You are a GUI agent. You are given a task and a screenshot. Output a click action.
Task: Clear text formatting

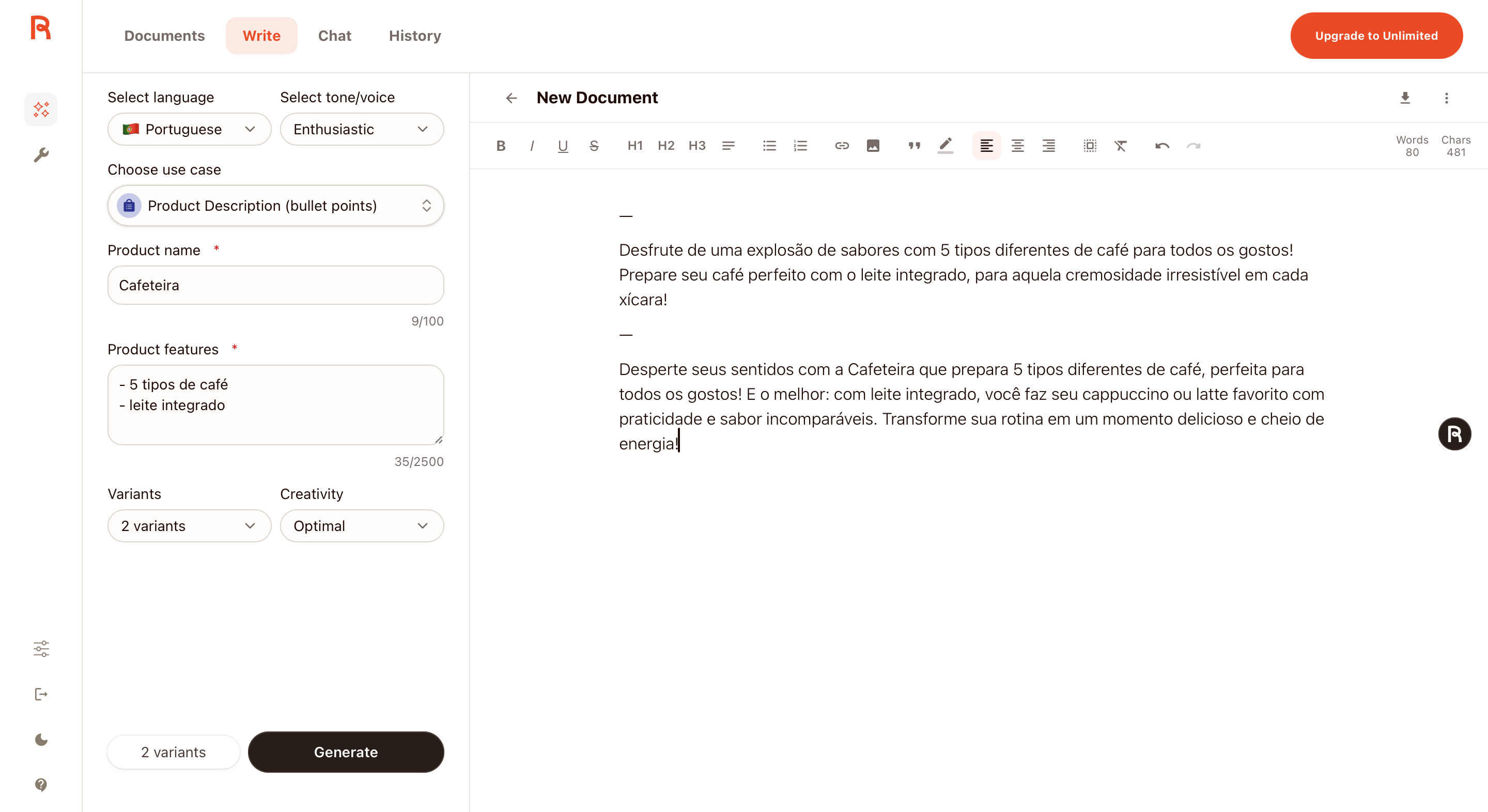click(1121, 146)
